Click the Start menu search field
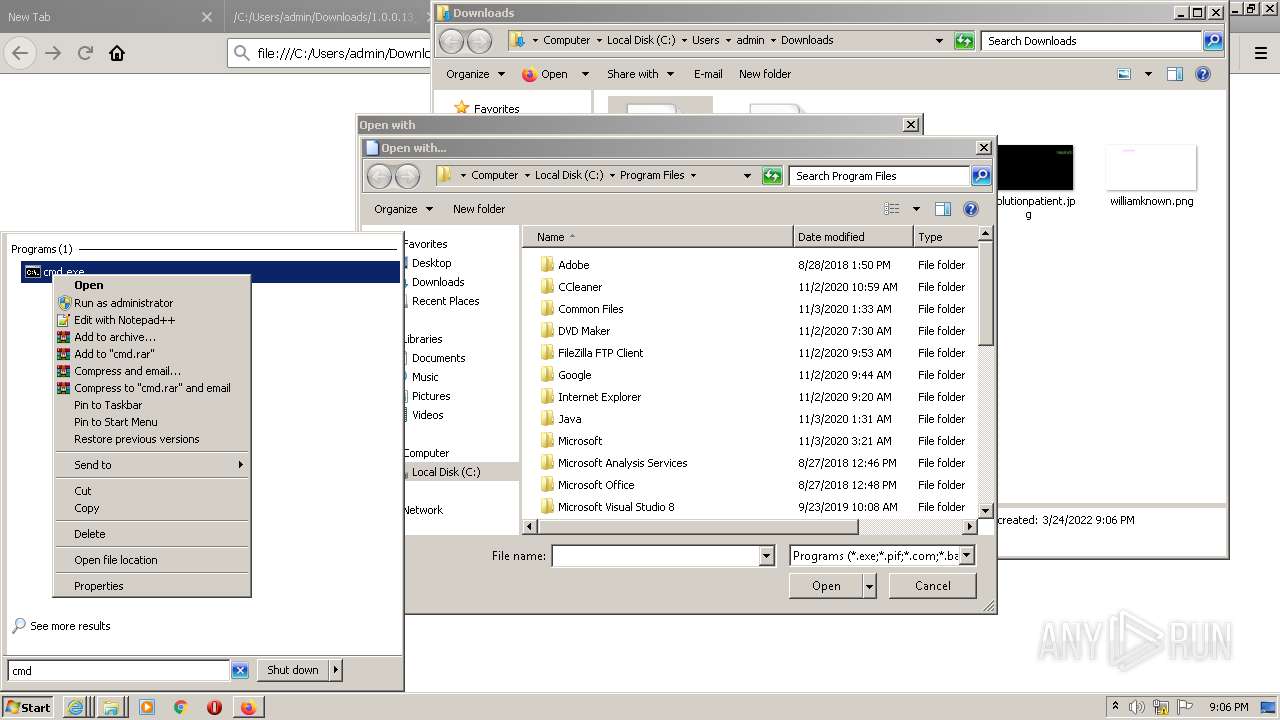1280x720 pixels. [118, 671]
